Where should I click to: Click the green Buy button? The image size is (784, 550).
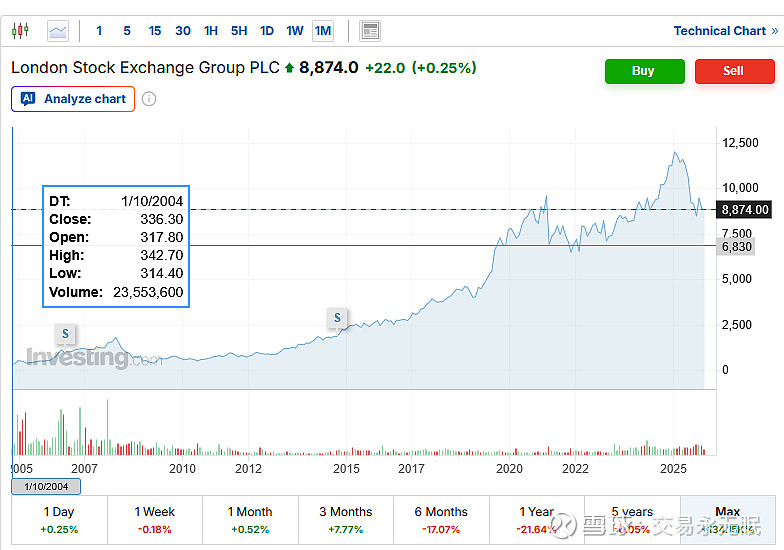644,71
